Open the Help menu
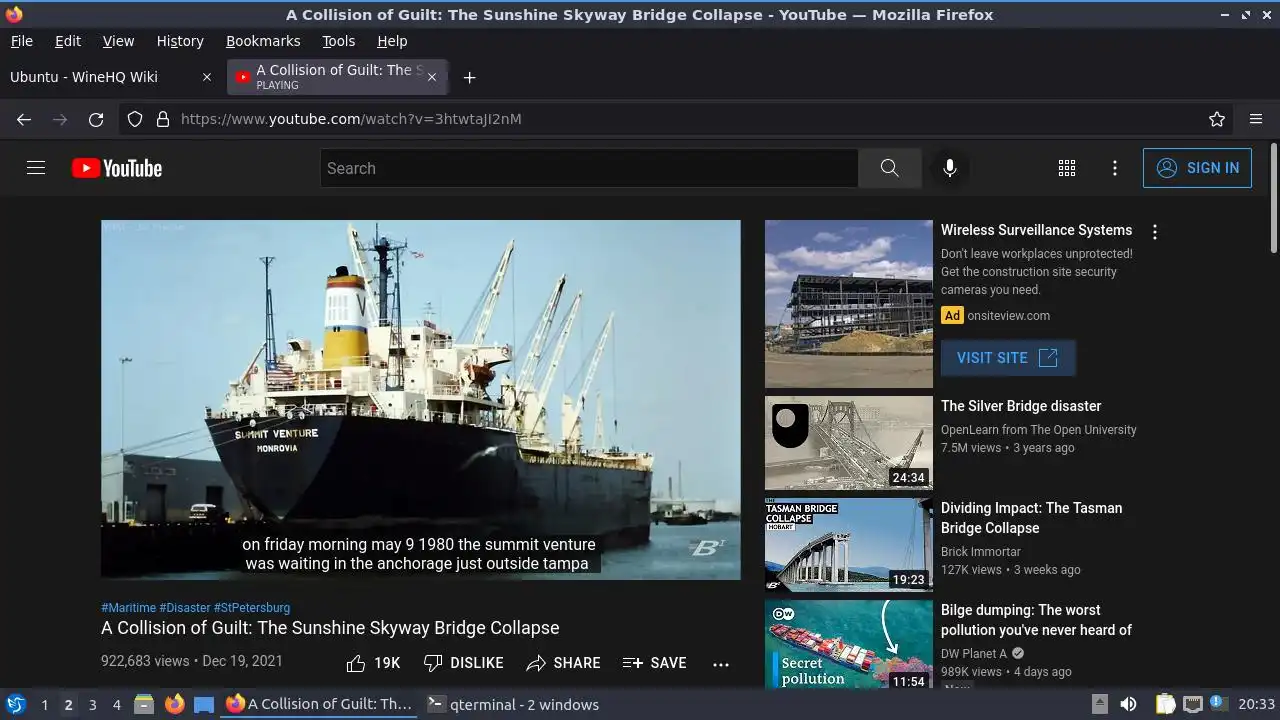The height and width of the screenshot is (720, 1280). point(392,41)
